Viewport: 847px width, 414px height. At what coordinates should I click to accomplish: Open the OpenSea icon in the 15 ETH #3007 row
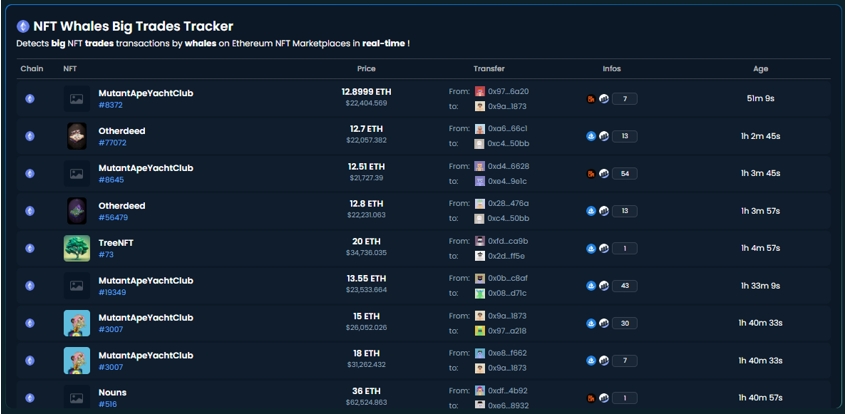591,323
